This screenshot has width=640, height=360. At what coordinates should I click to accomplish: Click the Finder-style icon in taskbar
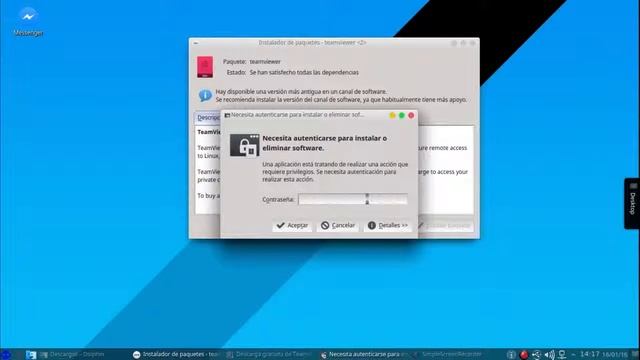point(31,355)
